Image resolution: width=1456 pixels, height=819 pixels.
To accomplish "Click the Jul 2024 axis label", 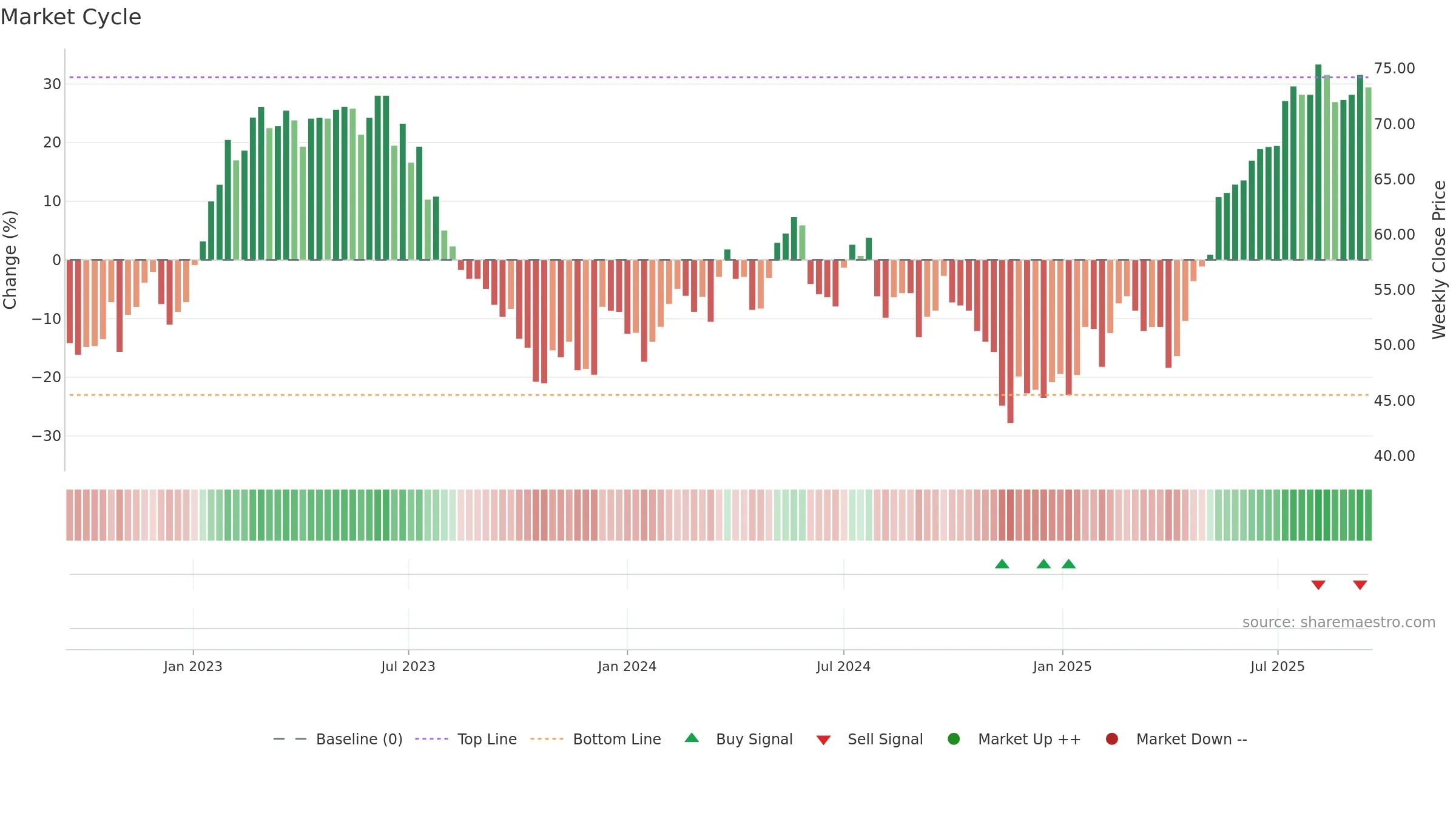I will 843,666.
